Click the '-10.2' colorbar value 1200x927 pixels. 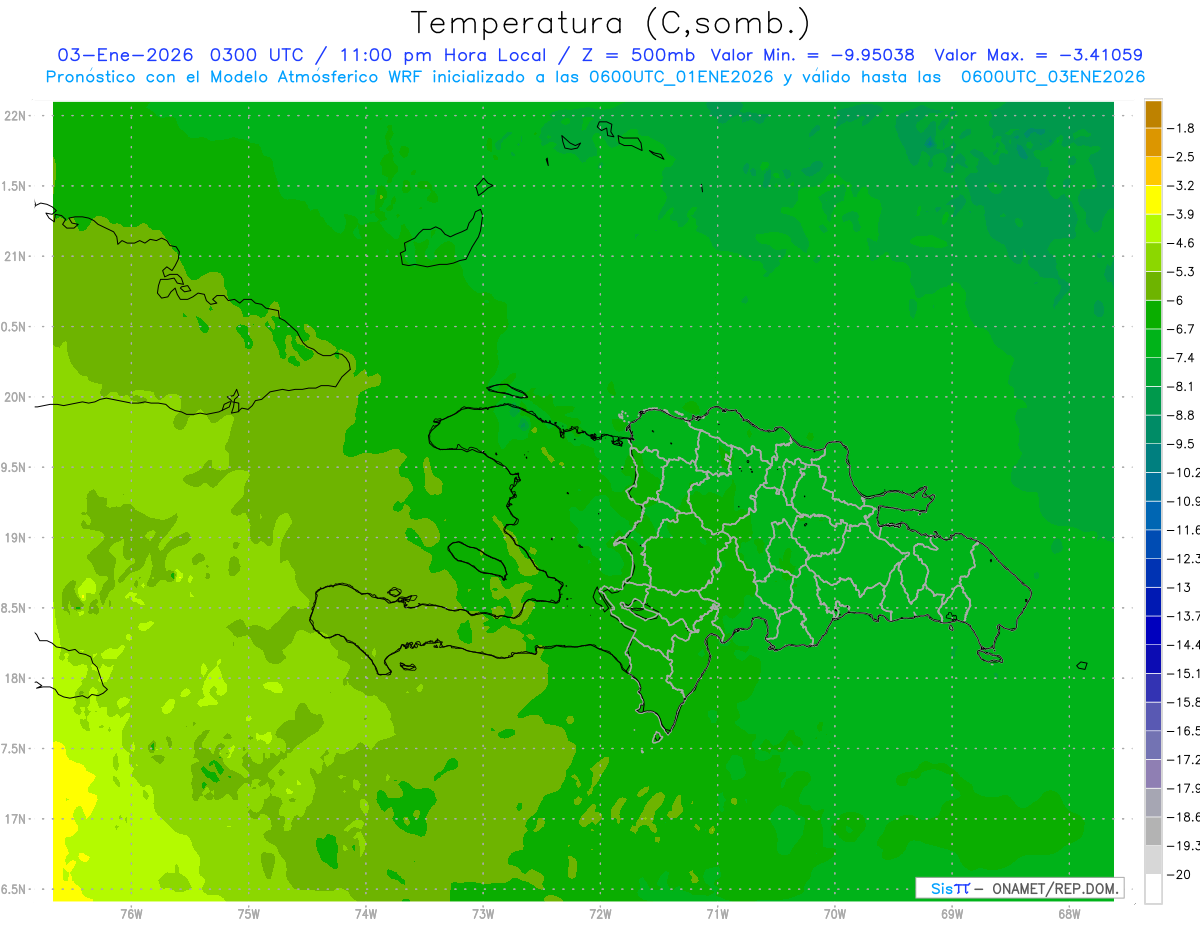tap(1186, 472)
